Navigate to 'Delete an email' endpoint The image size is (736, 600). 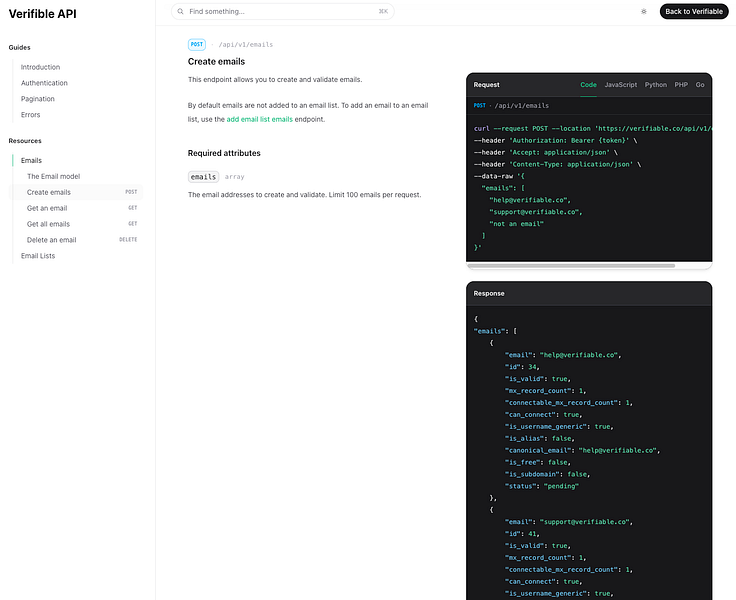click(51, 240)
